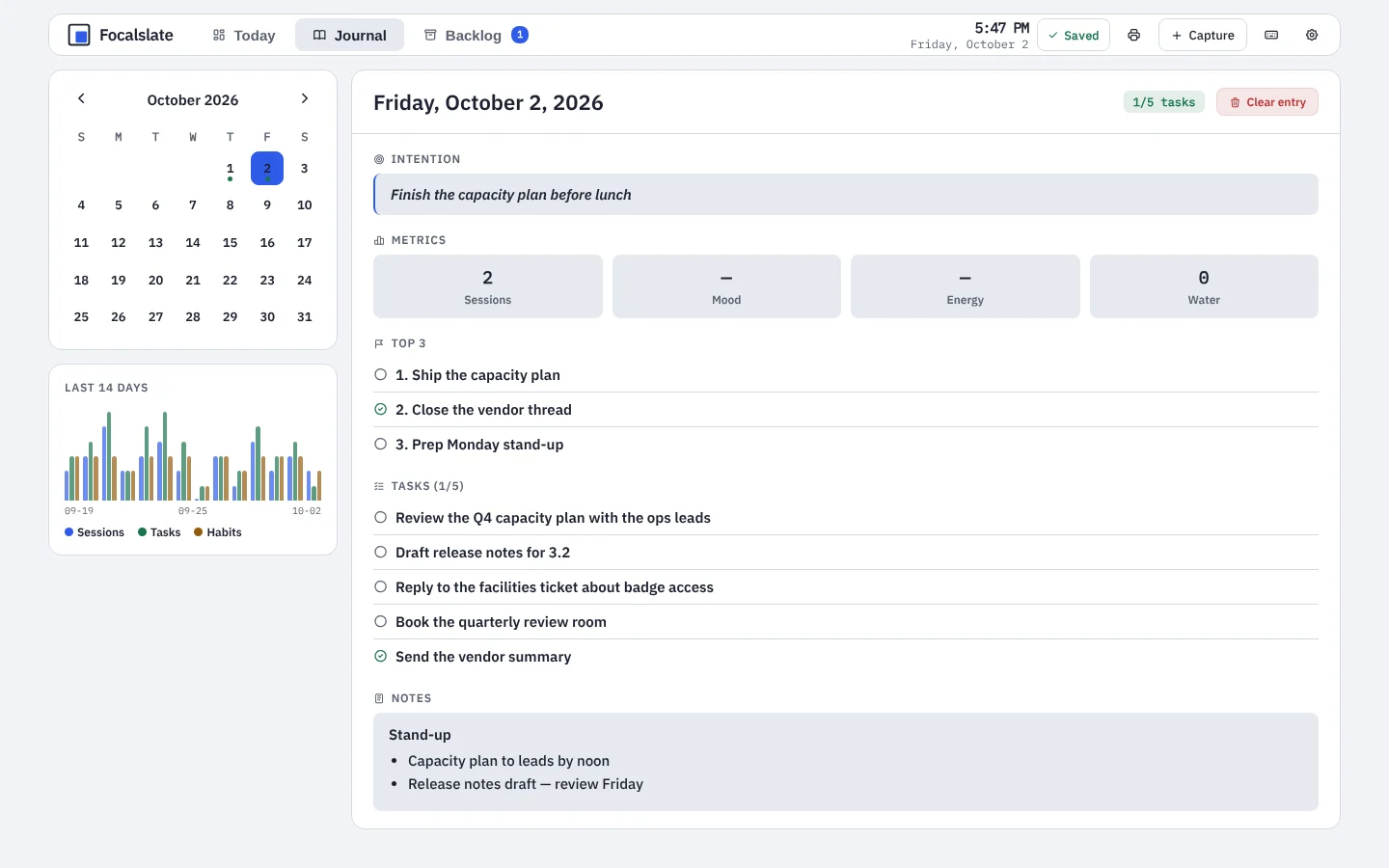
Task: Click the intention text field
Action: point(846,195)
